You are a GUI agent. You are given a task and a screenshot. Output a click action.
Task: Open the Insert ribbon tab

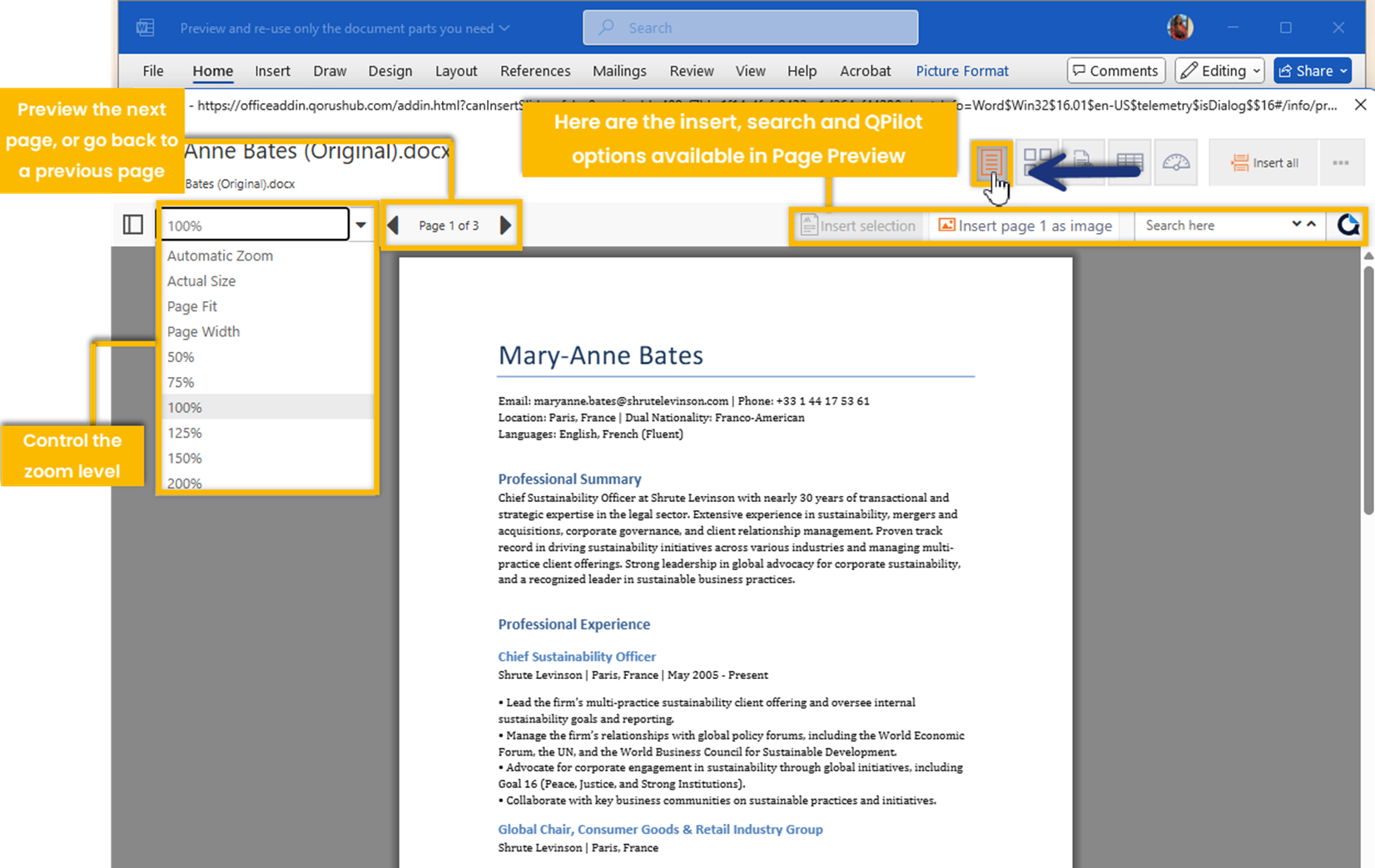click(272, 71)
